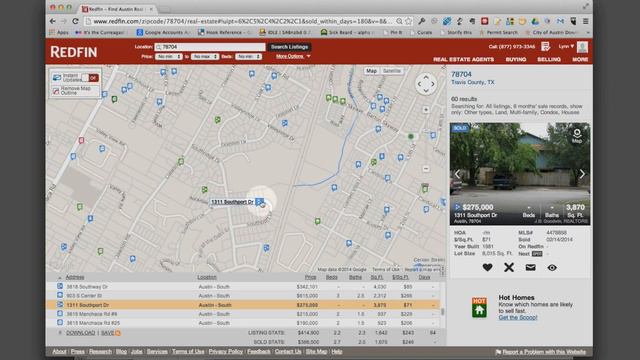Viewport: 640px width, 360px height.
Task: Open the Privacy Policy footer link
Action: [226, 351]
